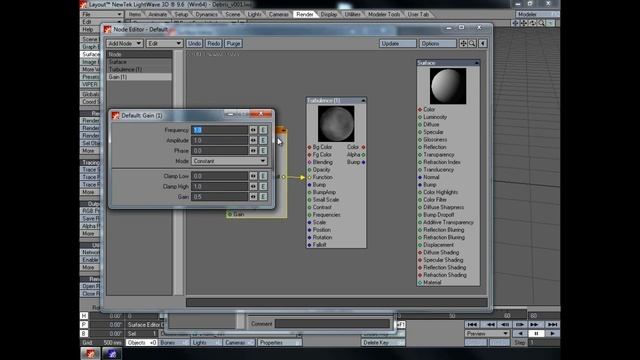Switch to the Setup tab
The width and height of the screenshot is (640, 360).
181,14
